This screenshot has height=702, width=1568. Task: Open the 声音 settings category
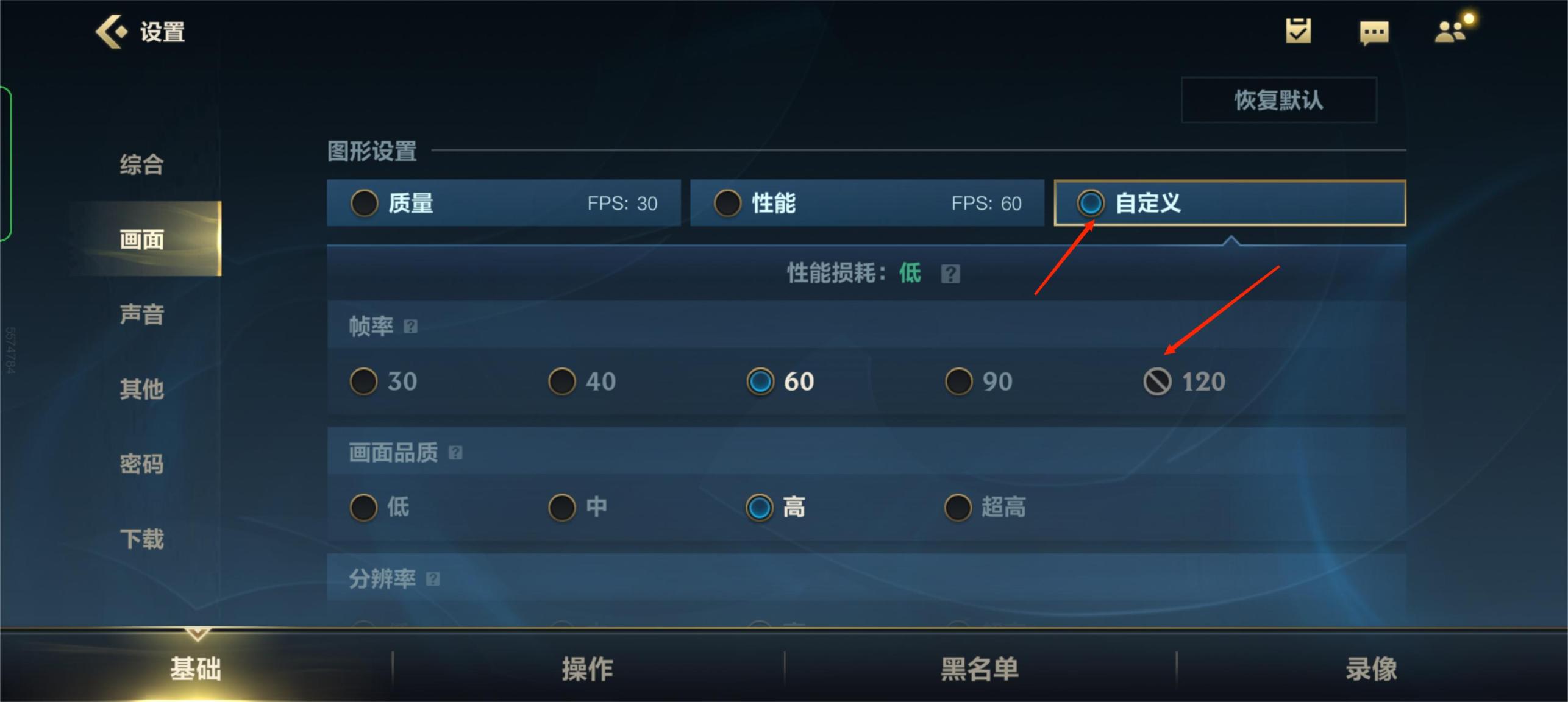click(141, 314)
